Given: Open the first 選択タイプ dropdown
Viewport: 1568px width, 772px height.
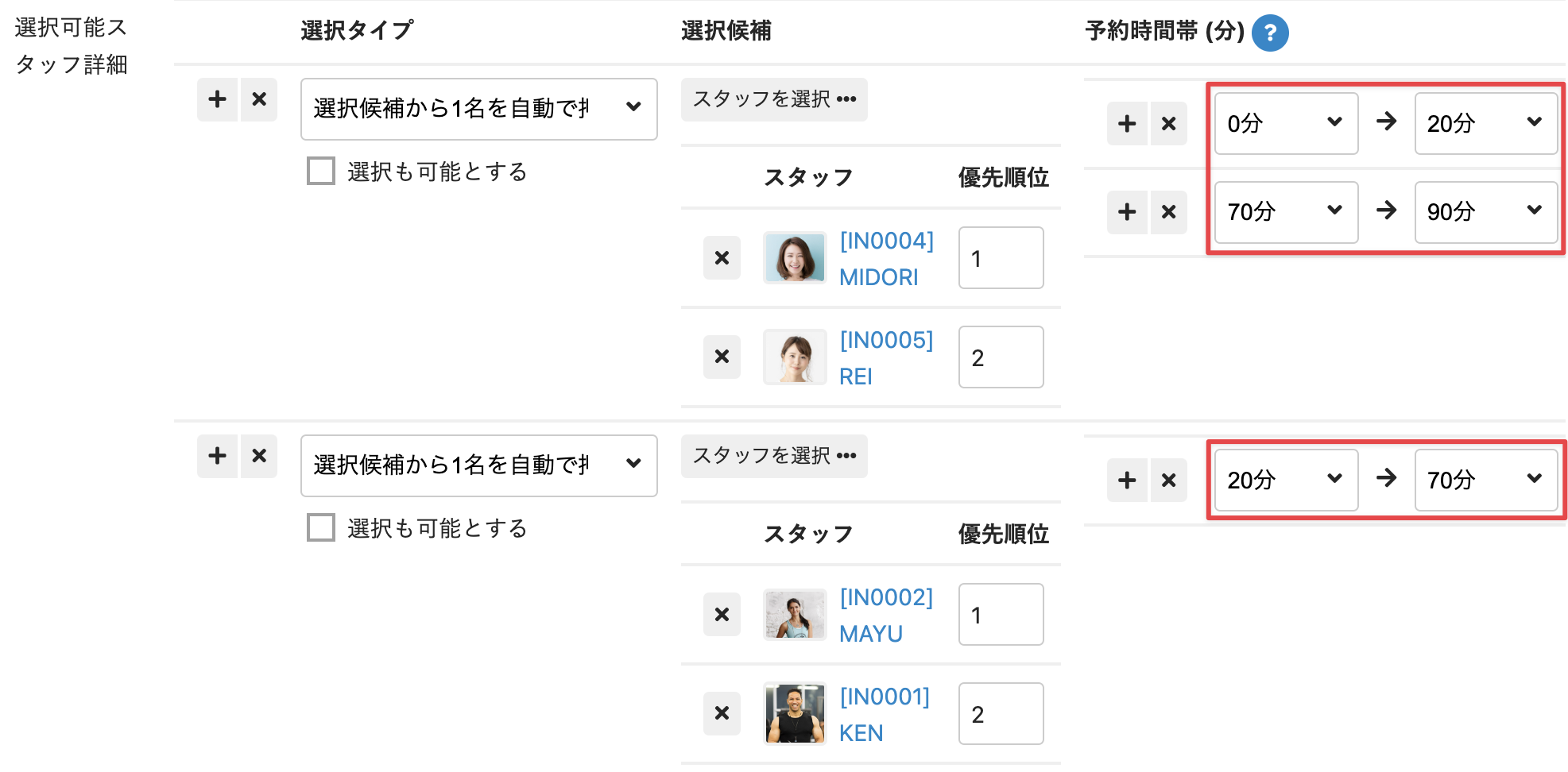Looking at the screenshot, I should [478, 109].
